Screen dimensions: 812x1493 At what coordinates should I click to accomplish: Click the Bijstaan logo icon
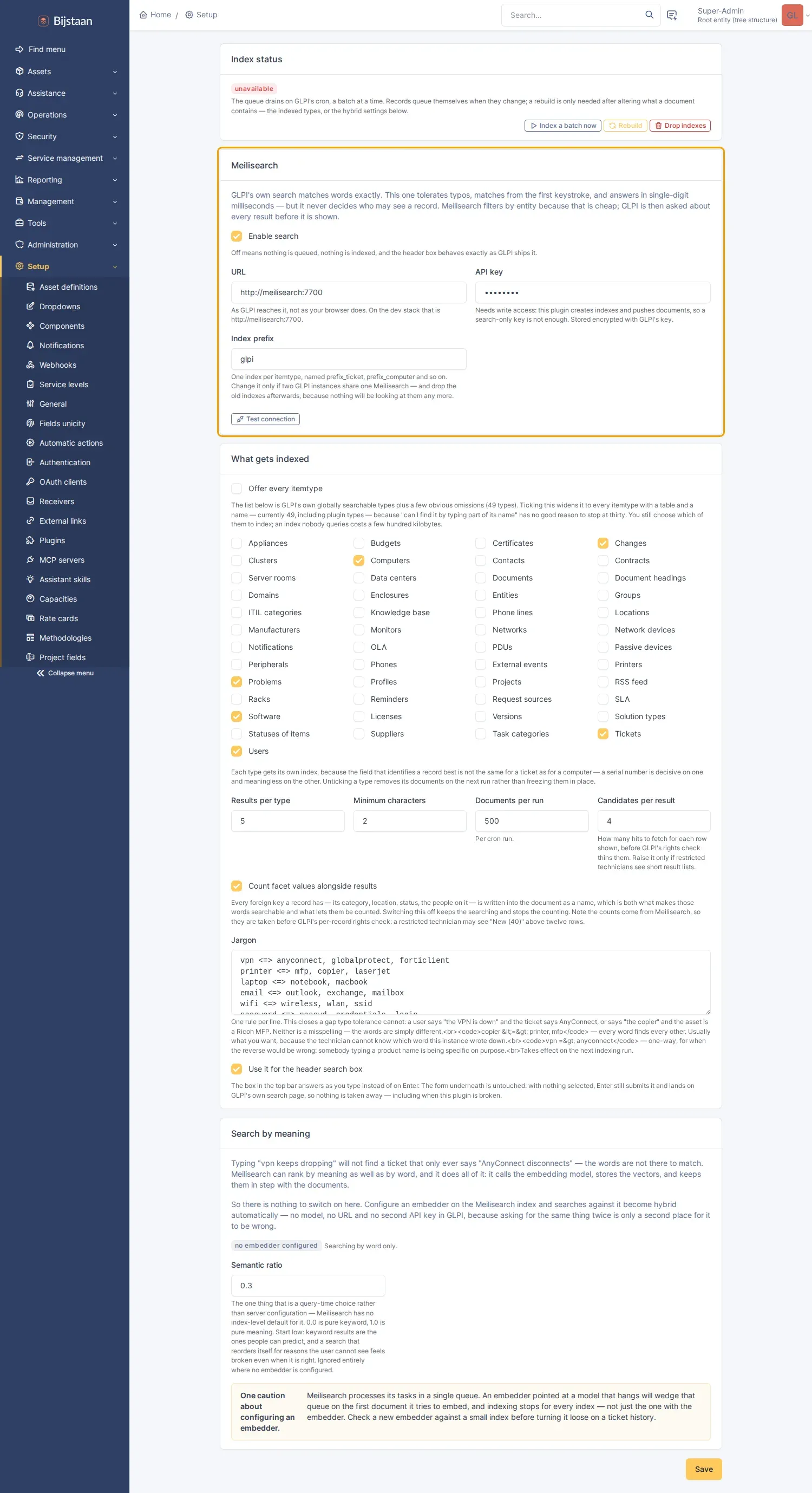[43, 21]
